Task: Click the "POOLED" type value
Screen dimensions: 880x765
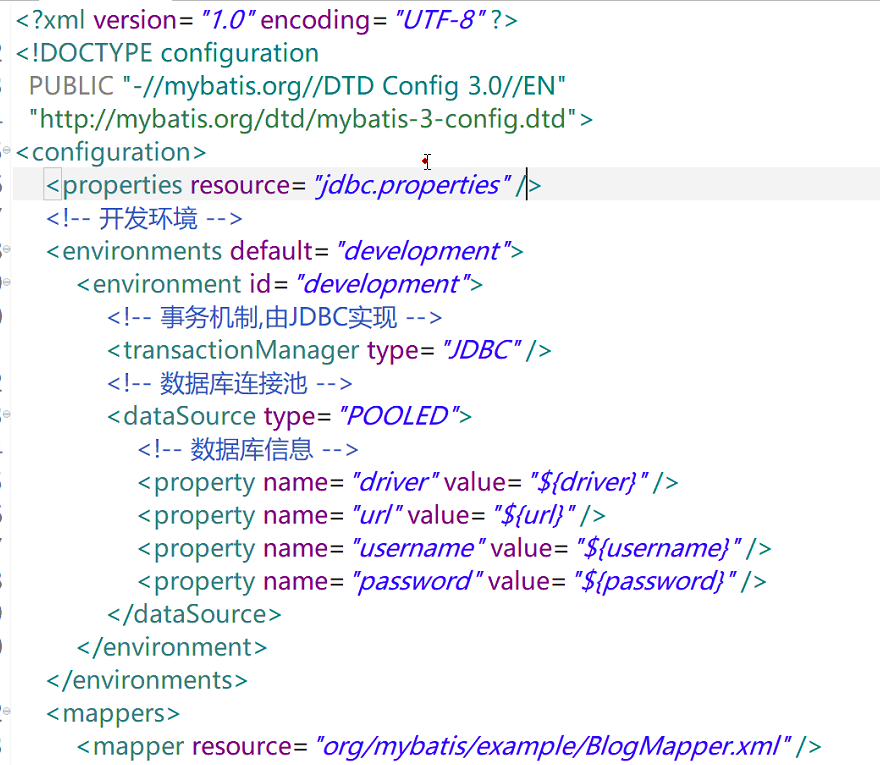Action: tap(400, 416)
